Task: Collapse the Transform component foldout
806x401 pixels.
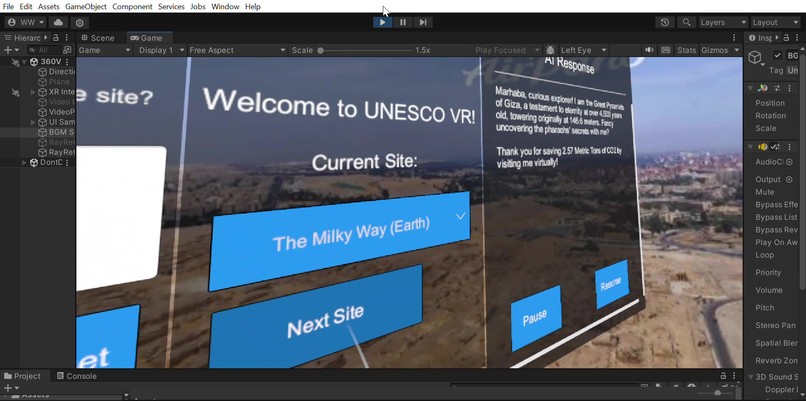Action: tap(750, 88)
